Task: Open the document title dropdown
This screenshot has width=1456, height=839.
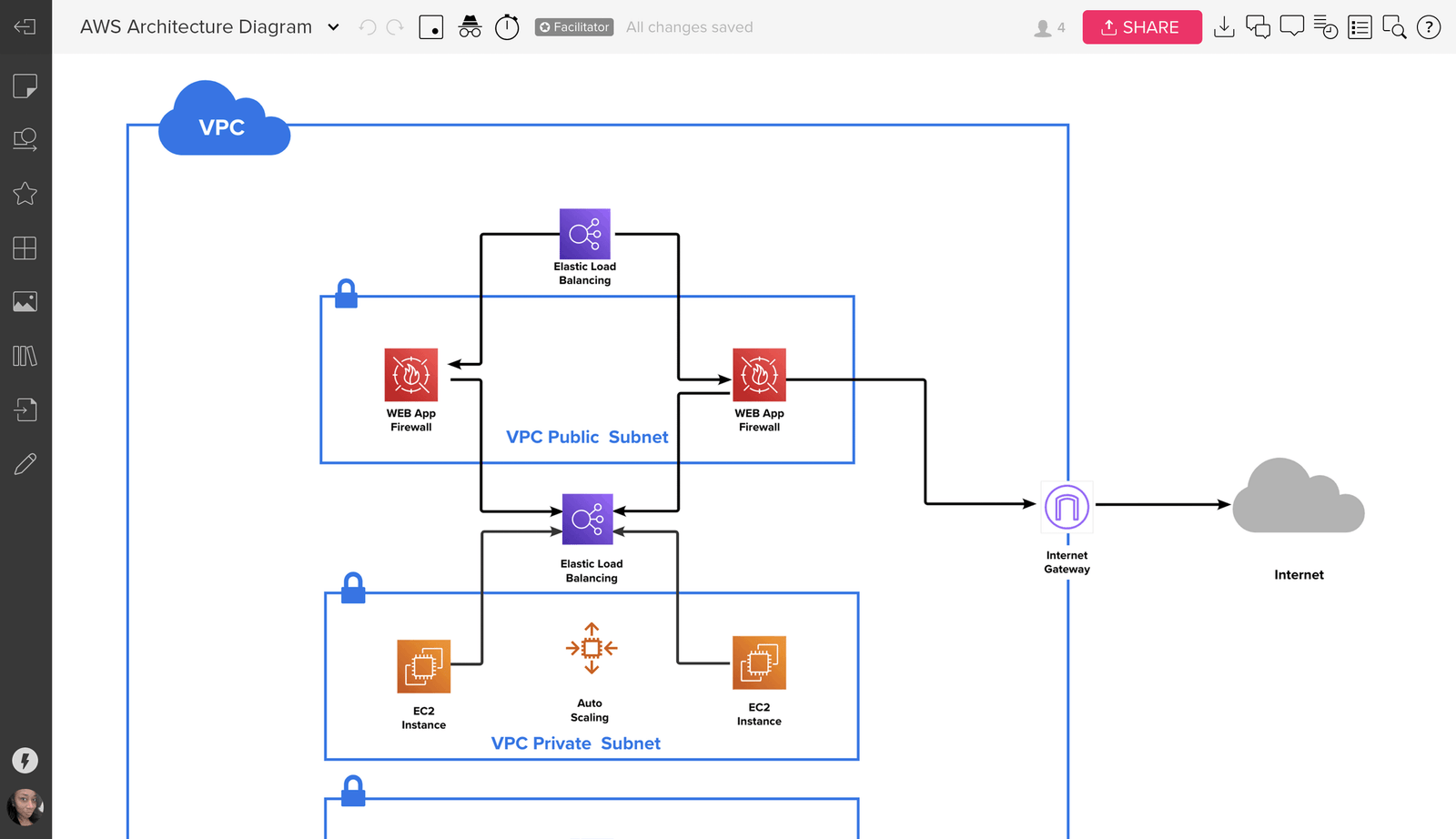Action: 333,26
